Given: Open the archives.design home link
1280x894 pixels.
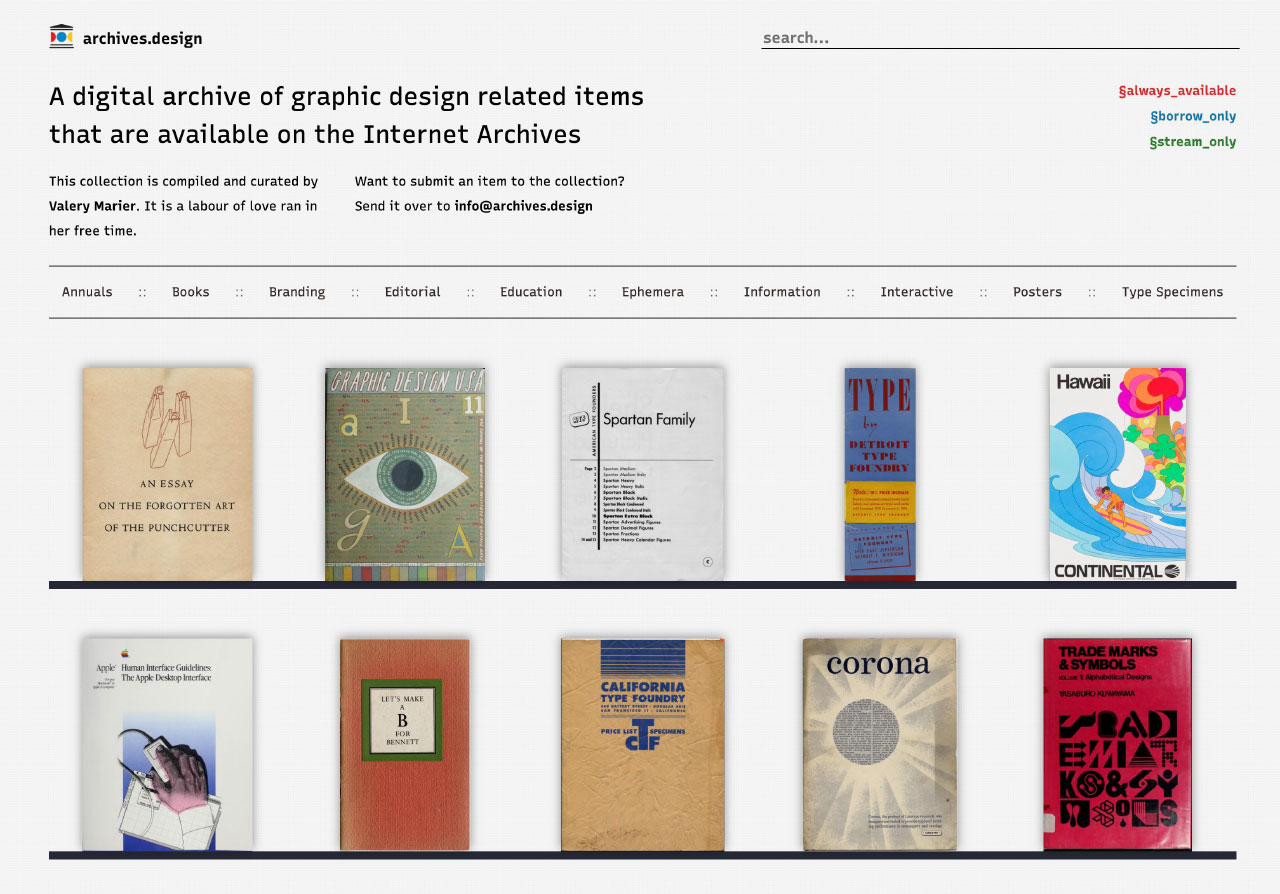Looking at the screenshot, I should click(x=143, y=39).
